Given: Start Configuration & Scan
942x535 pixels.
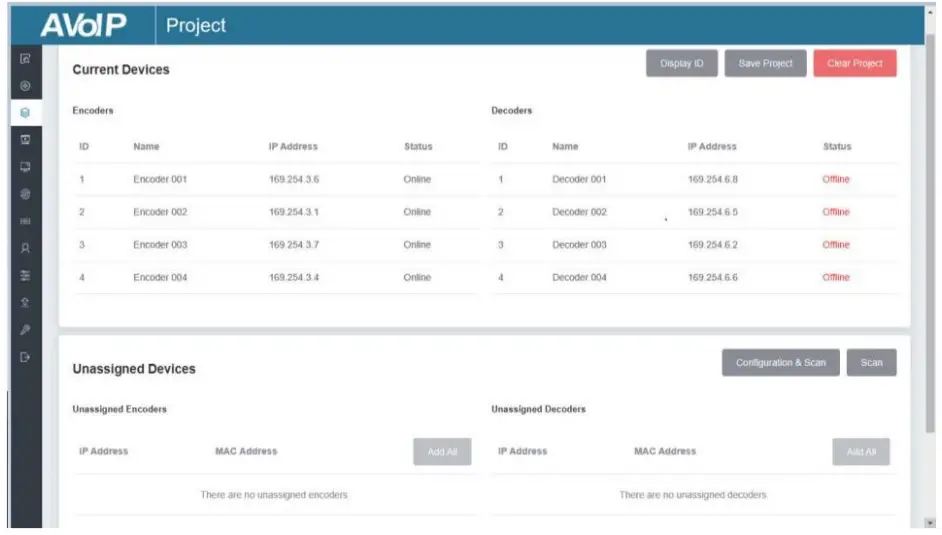Looking at the screenshot, I should point(780,363).
